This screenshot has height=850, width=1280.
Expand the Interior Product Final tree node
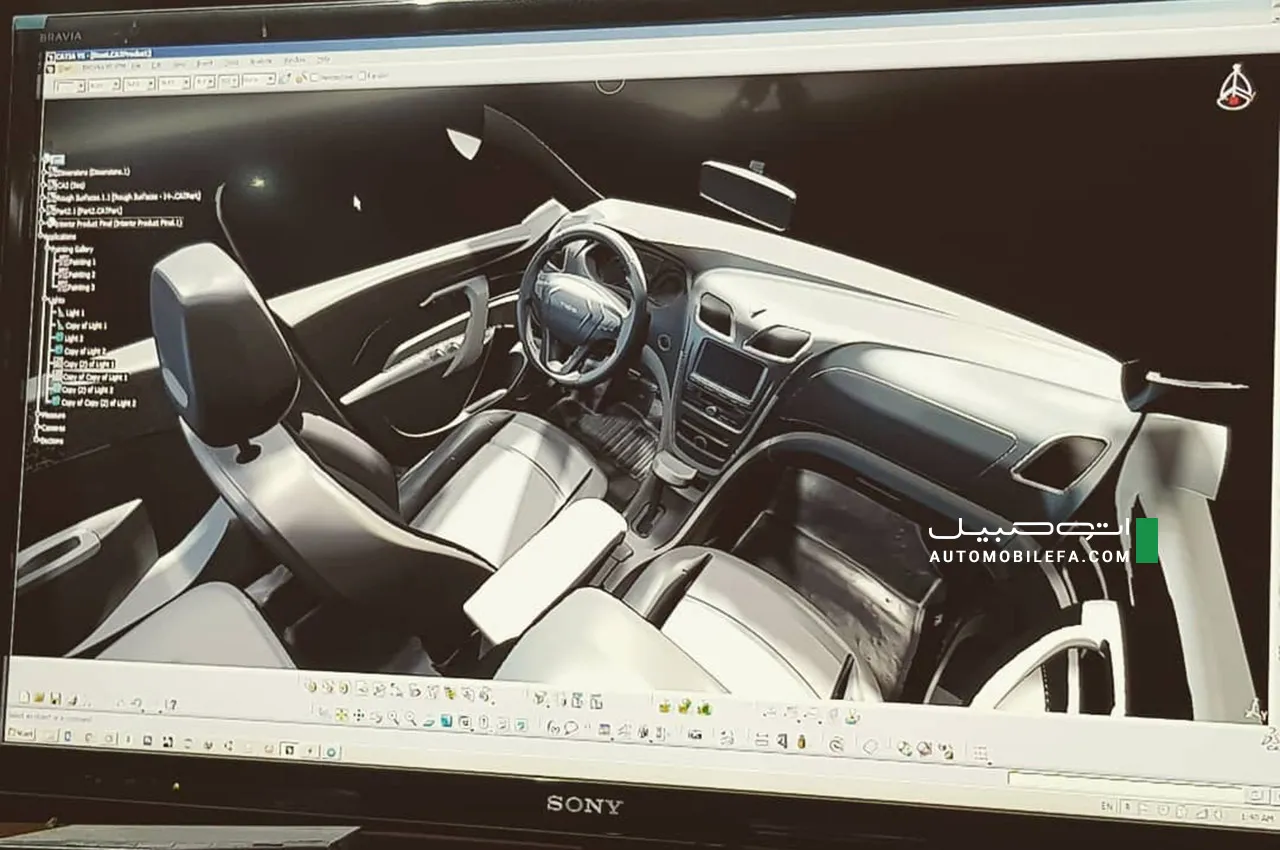tap(43, 223)
